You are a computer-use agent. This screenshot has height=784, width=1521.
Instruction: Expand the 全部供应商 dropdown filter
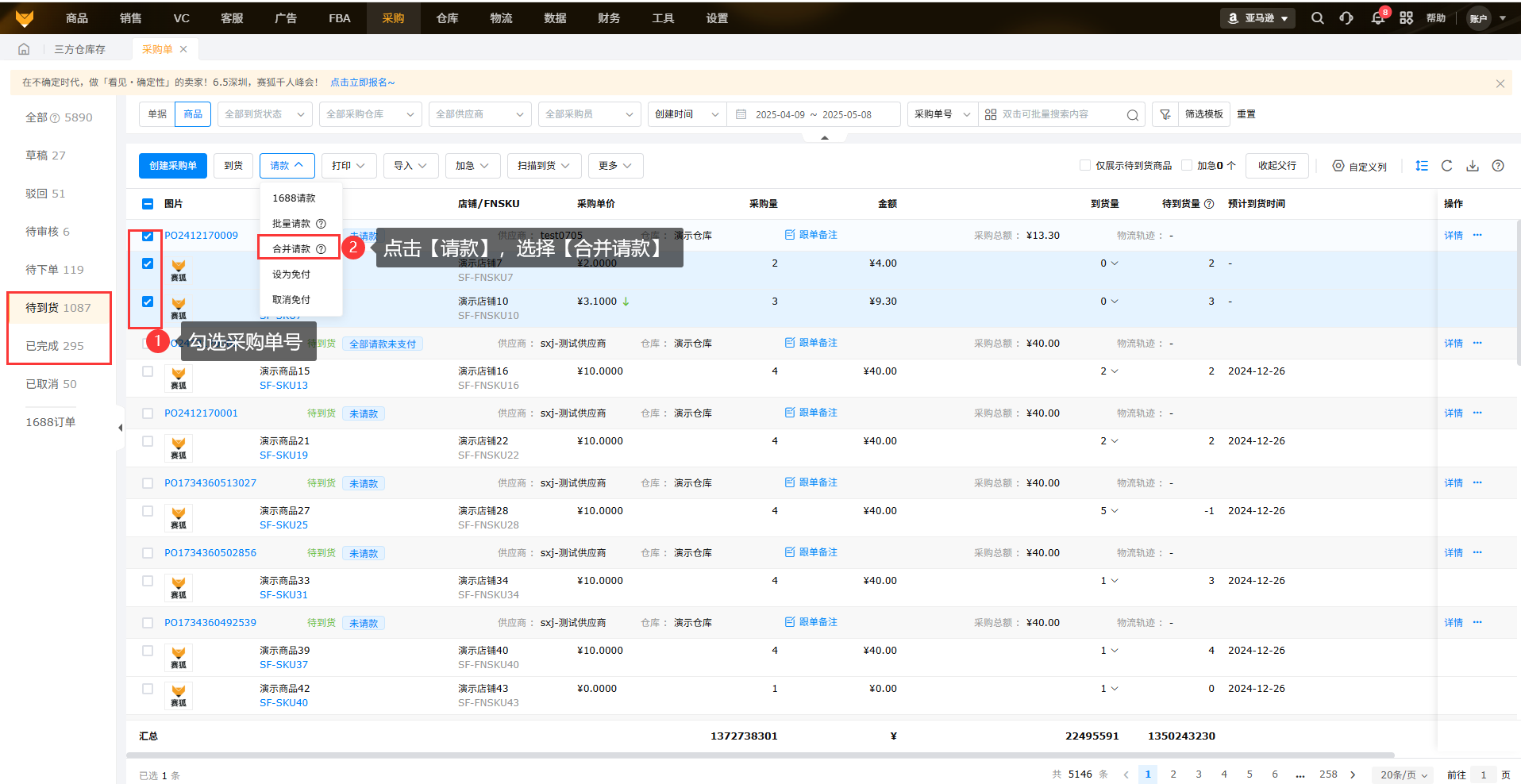pyautogui.click(x=479, y=114)
